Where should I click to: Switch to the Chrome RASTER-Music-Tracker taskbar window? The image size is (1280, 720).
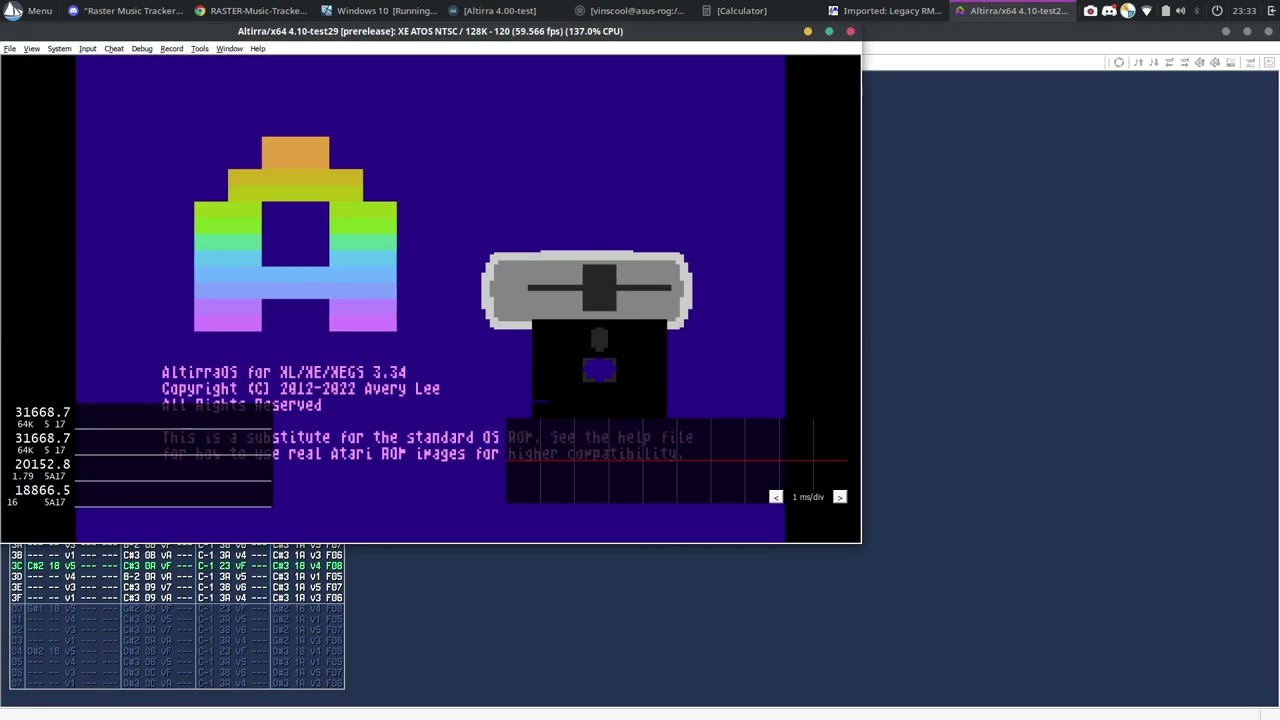tap(251, 10)
